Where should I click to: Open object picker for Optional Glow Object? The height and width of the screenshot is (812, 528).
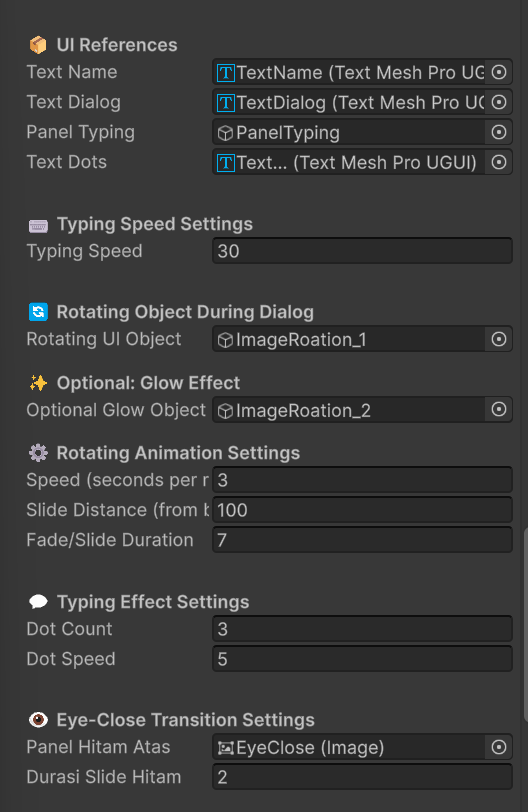point(498,410)
